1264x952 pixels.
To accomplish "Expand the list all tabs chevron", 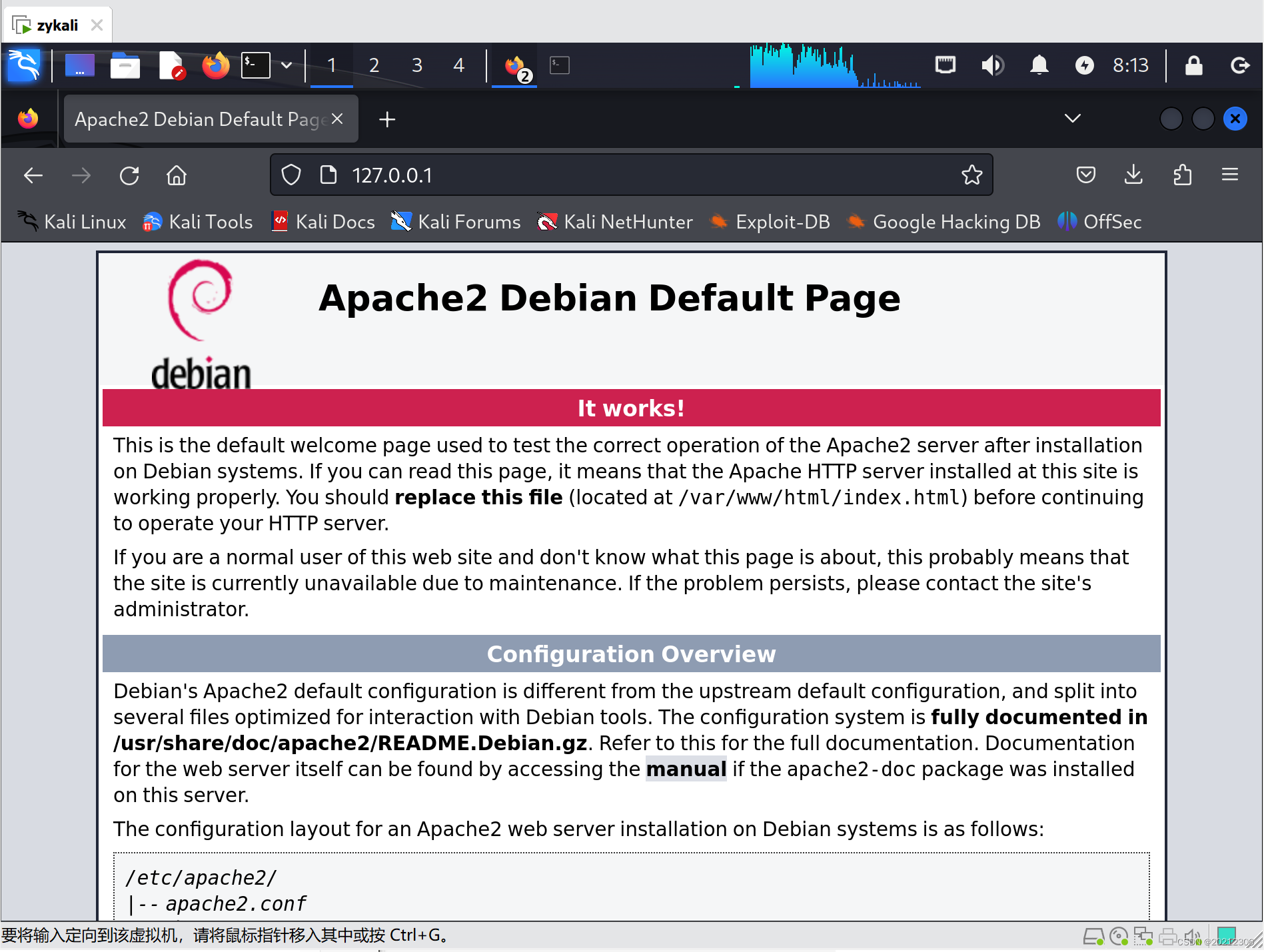I will pyautogui.click(x=1072, y=119).
